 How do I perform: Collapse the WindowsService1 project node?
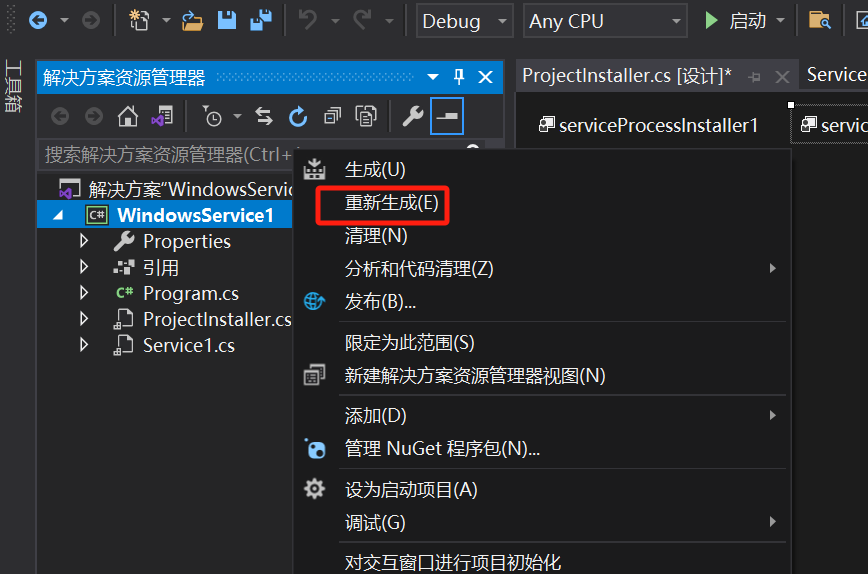58,215
